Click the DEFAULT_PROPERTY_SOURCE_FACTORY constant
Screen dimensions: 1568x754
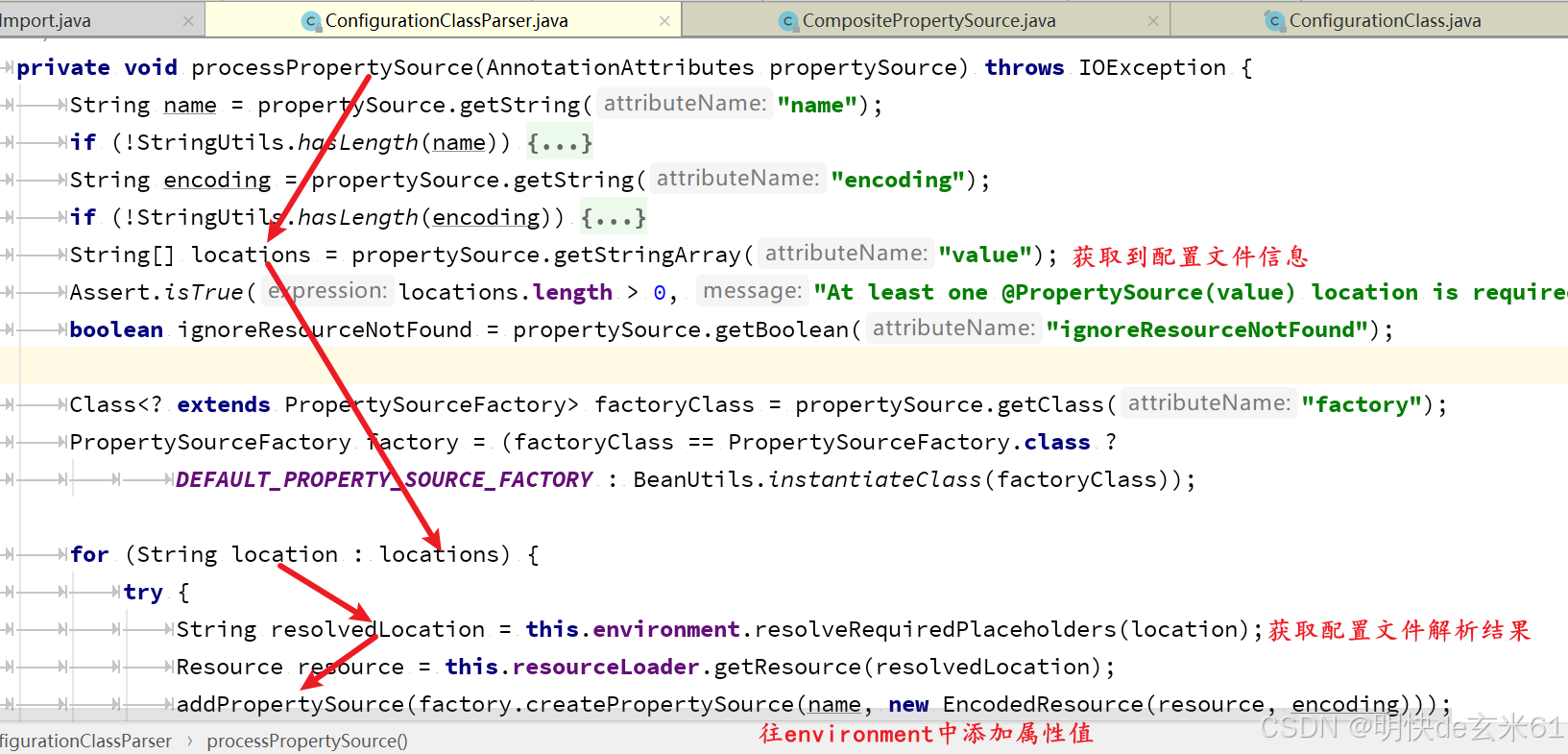[384, 479]
